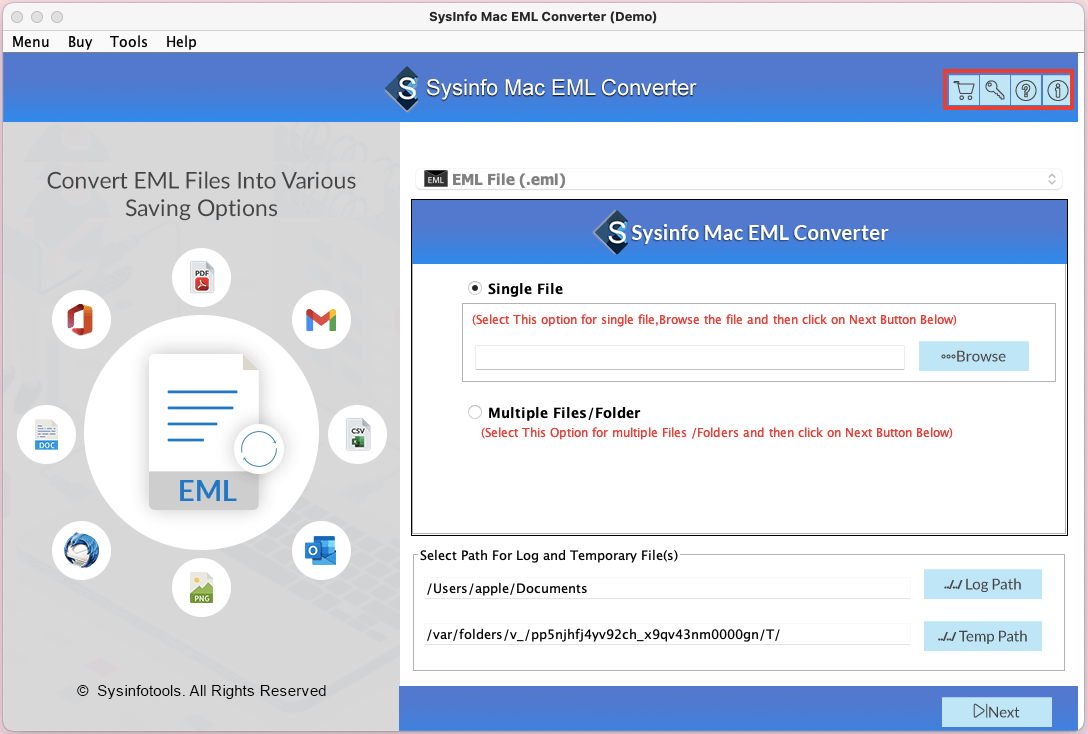Open the EML File (.eml) dropdown
Image resolution: width=1088 pixels, height=734 pixels.
[739, 180]
